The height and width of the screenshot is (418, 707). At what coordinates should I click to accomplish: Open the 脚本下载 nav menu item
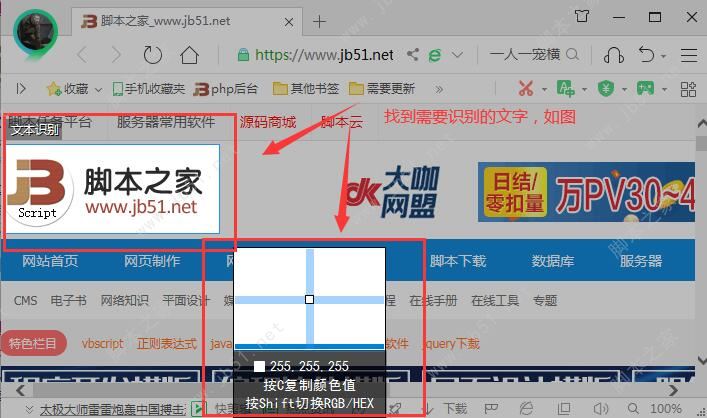point(458,261)
